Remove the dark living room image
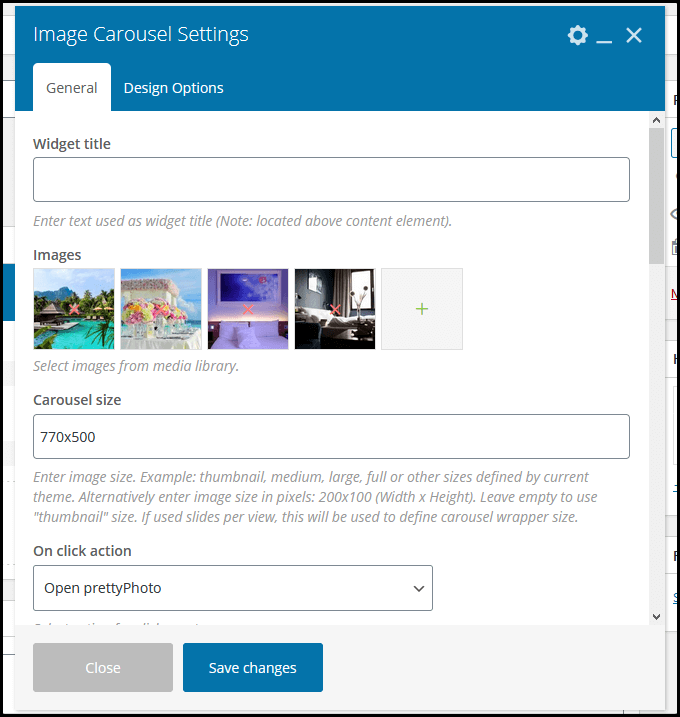This screenshot has width=680, height=717. pyautogui.click(x=334, y=310)
